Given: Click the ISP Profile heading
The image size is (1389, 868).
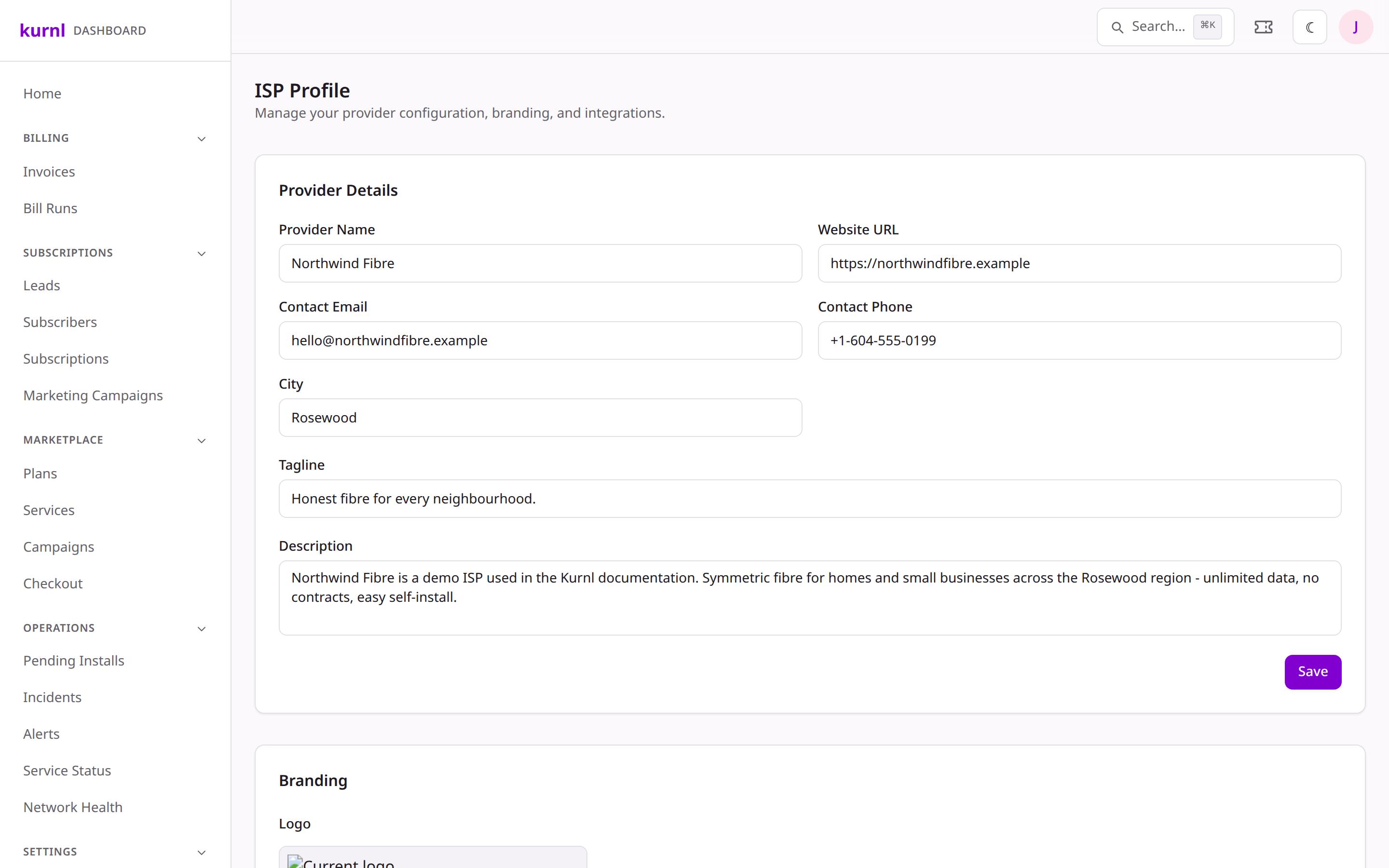Looking at the screenshot, I should click(x=302, y=91).
